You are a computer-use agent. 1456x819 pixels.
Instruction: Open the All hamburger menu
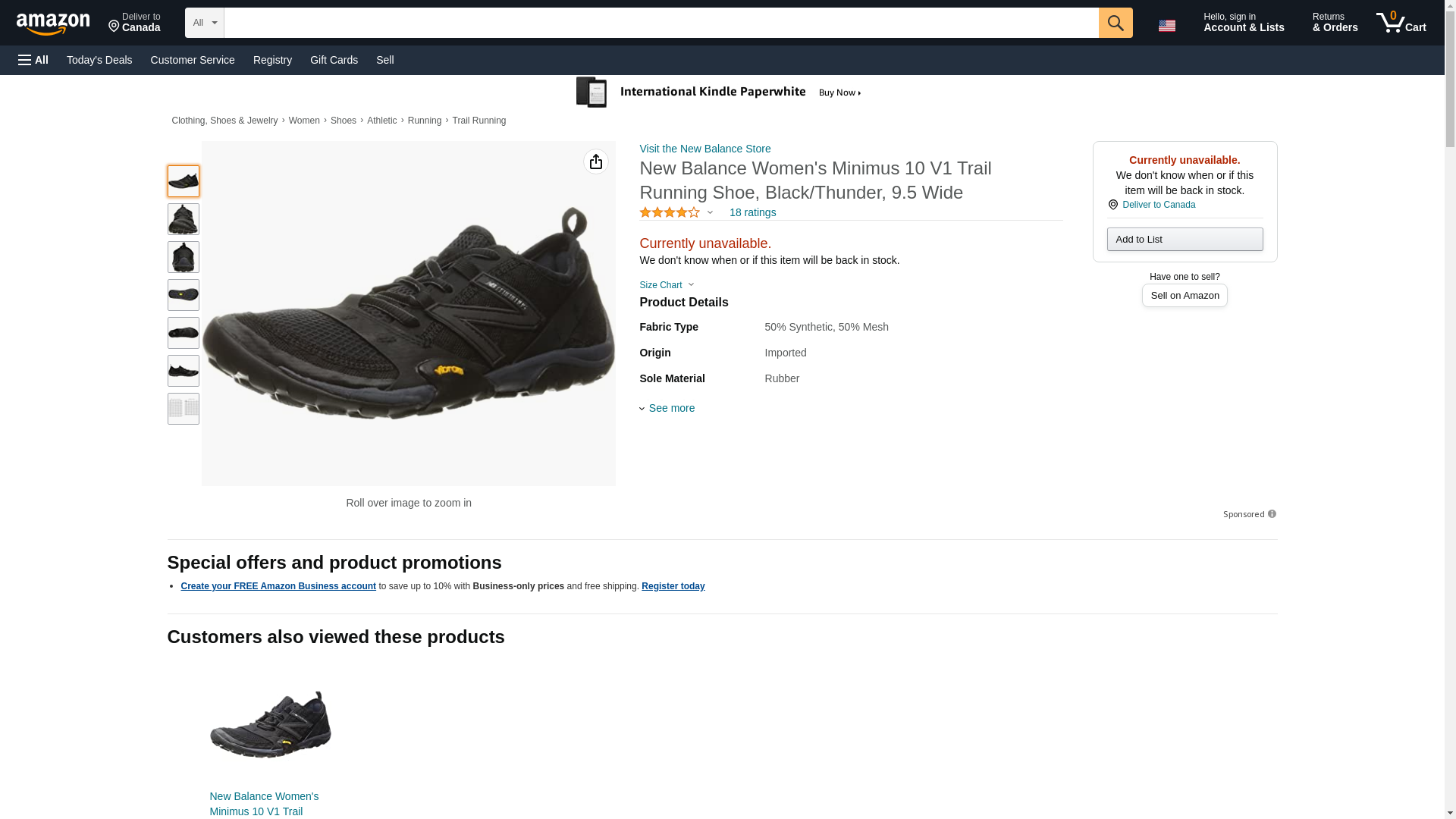point(33,60)
